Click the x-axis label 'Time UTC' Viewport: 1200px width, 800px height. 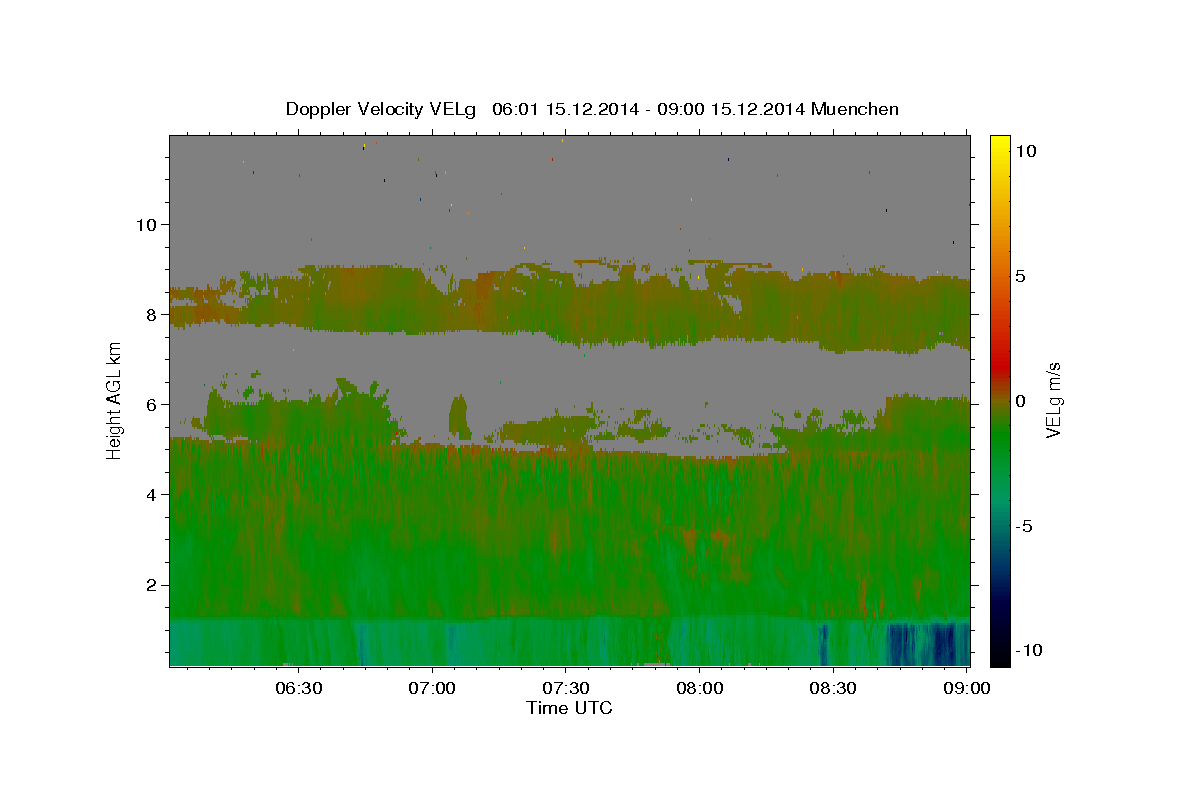[569, 708]
